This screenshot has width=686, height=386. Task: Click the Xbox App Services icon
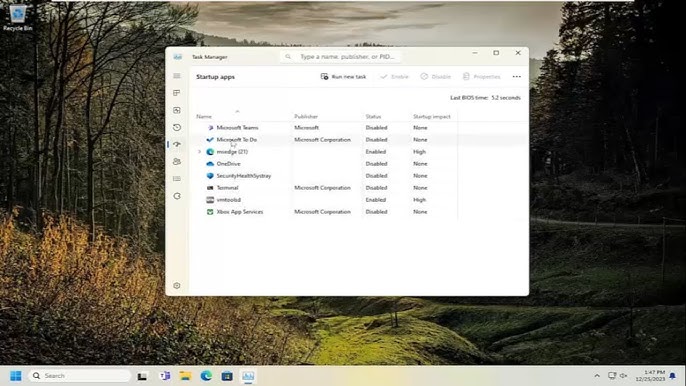(x=210, y=212)
